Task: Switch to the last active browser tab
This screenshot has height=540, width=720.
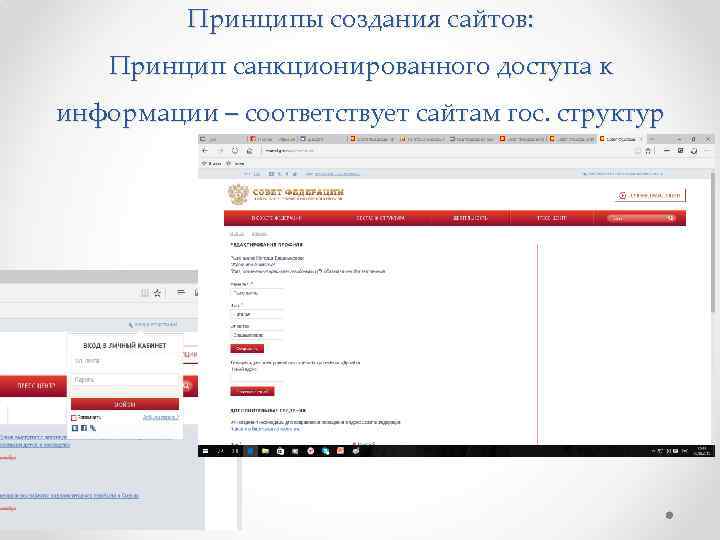Action: pos(620,139)
